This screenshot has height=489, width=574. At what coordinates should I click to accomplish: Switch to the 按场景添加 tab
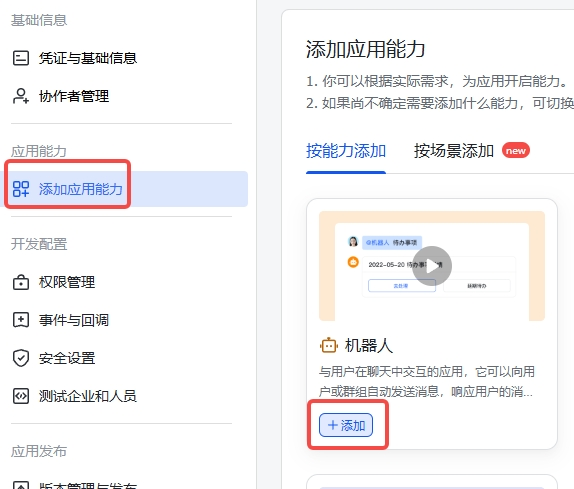point(454,151)
